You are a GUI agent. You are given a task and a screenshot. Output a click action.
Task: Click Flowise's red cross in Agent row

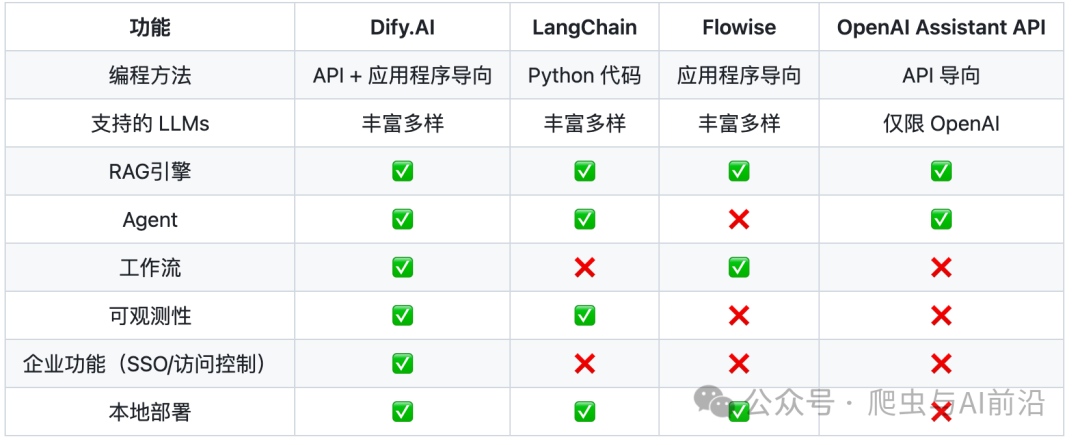point(739,220)
